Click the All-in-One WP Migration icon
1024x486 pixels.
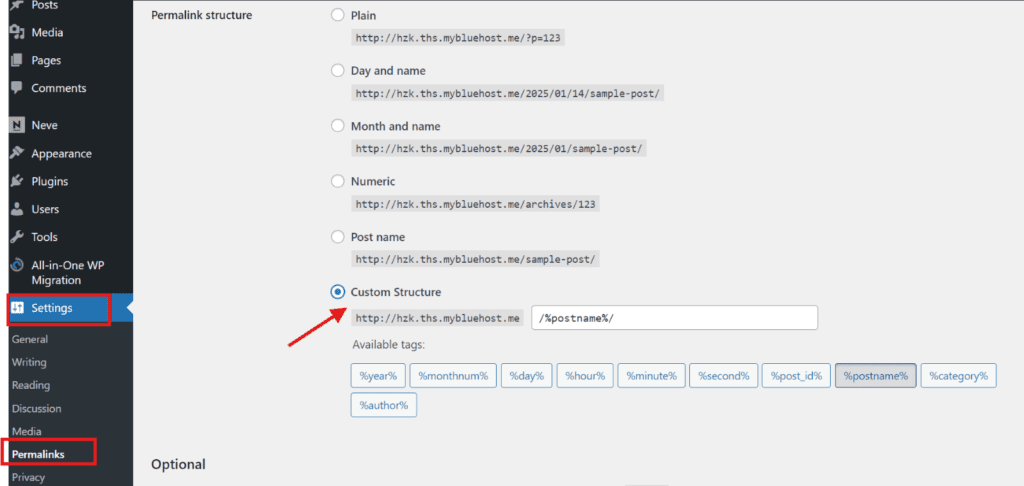pyautogui.click(x=18, y=266)
